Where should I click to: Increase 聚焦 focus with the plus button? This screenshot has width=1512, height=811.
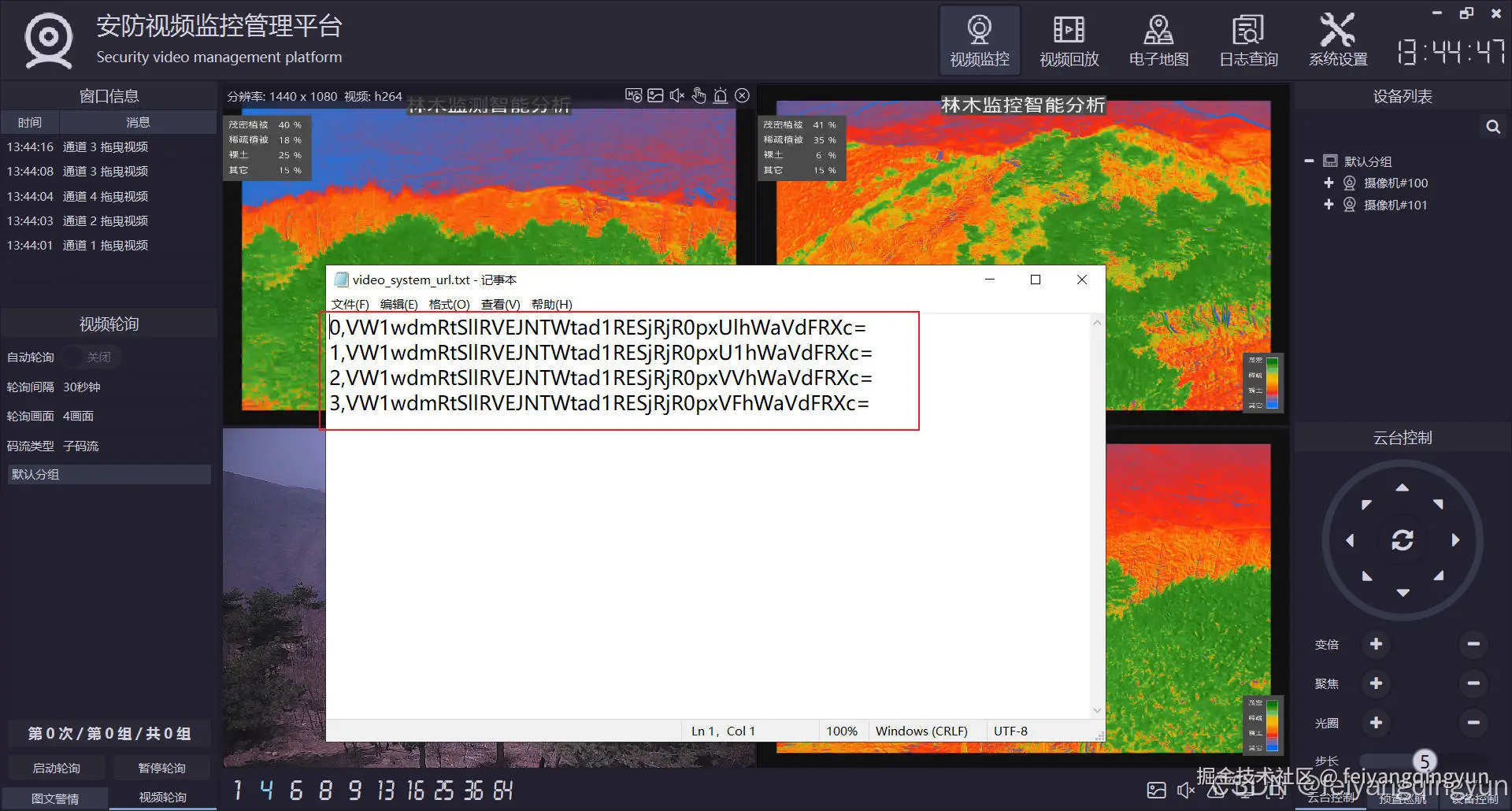1376,683
